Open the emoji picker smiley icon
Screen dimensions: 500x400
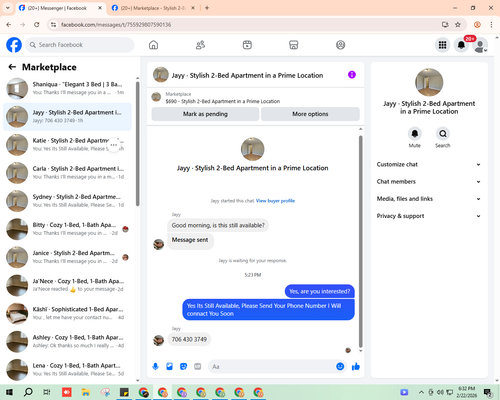click(x=340, y=367)
